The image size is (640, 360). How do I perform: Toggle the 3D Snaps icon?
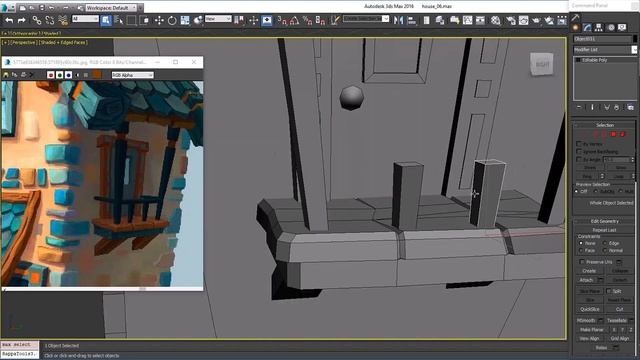click(x=282, y=20)
